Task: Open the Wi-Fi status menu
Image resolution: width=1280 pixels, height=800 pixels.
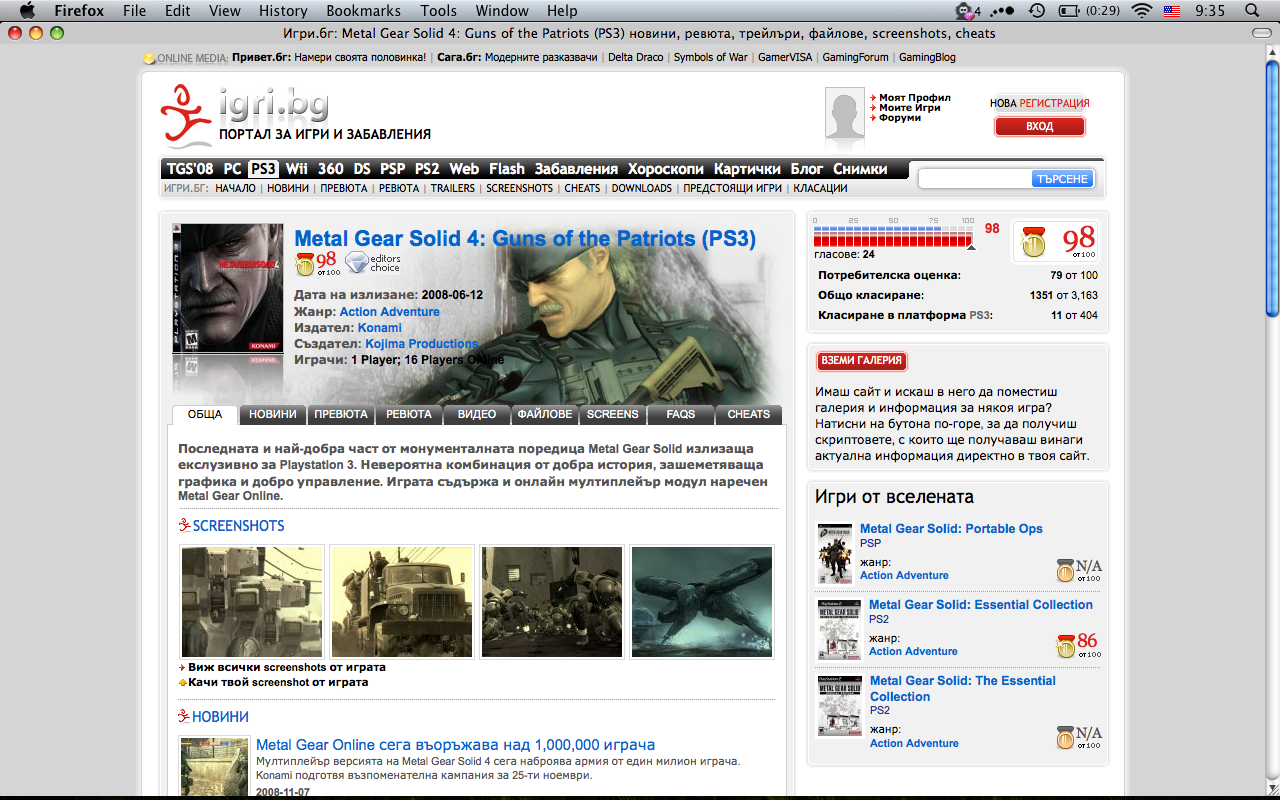Action: point(1141,11)
